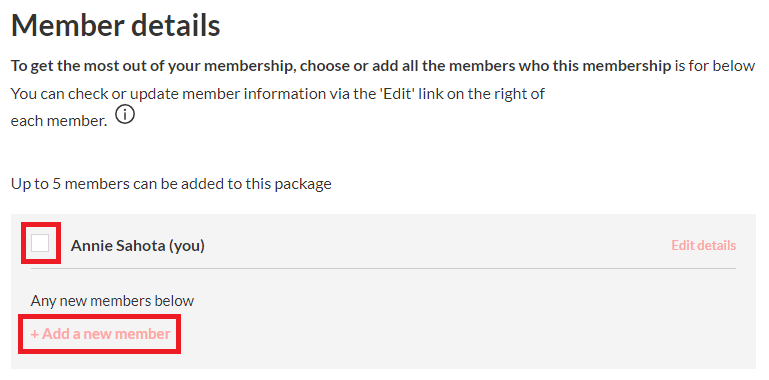This screenshot has width=769, height=380.
Task: Check the empty box in the member row
Action: pos(40,243)
